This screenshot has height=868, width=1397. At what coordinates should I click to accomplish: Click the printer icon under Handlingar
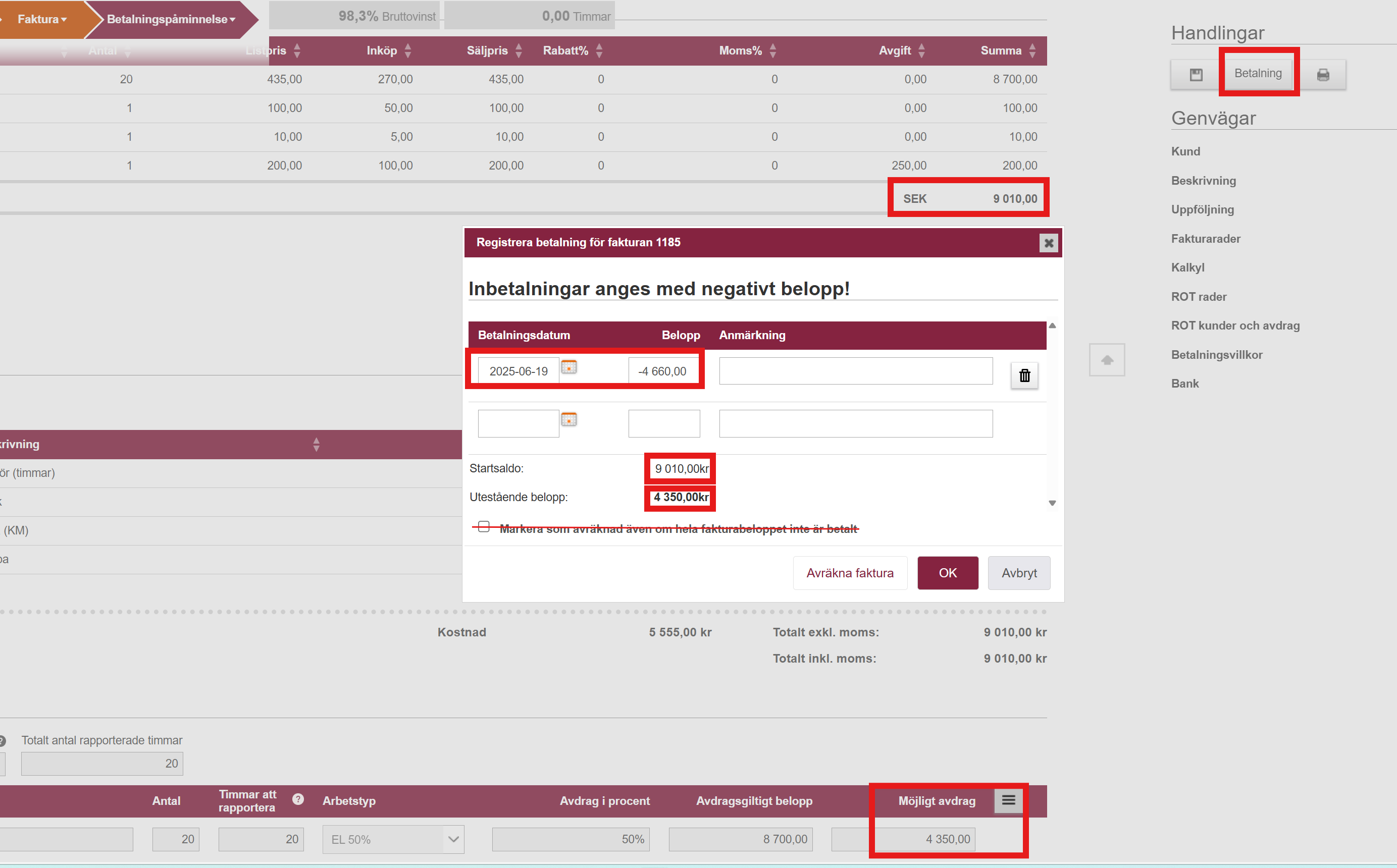coord(1323,75)
